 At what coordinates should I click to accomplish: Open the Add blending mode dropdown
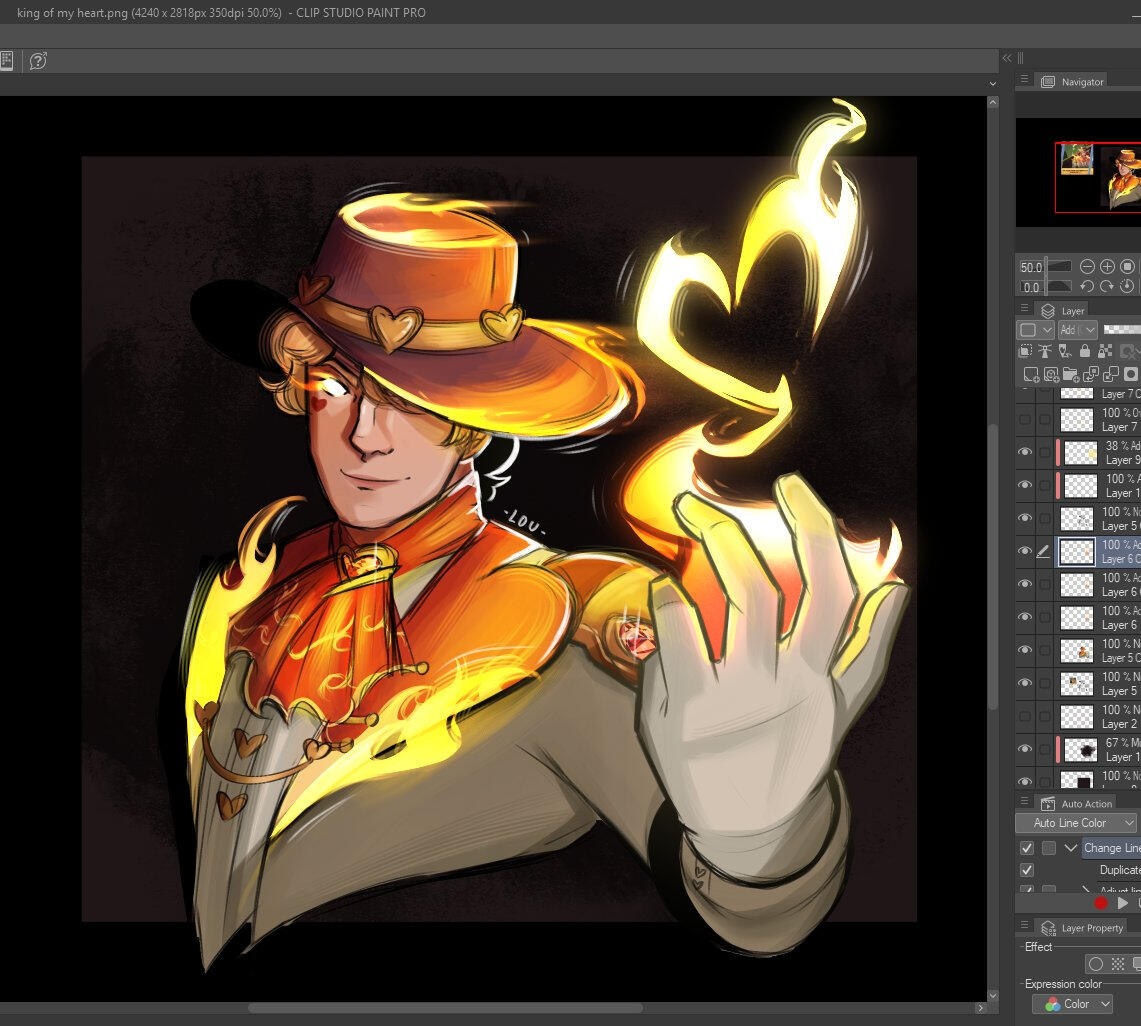(x=1079, y=330)
